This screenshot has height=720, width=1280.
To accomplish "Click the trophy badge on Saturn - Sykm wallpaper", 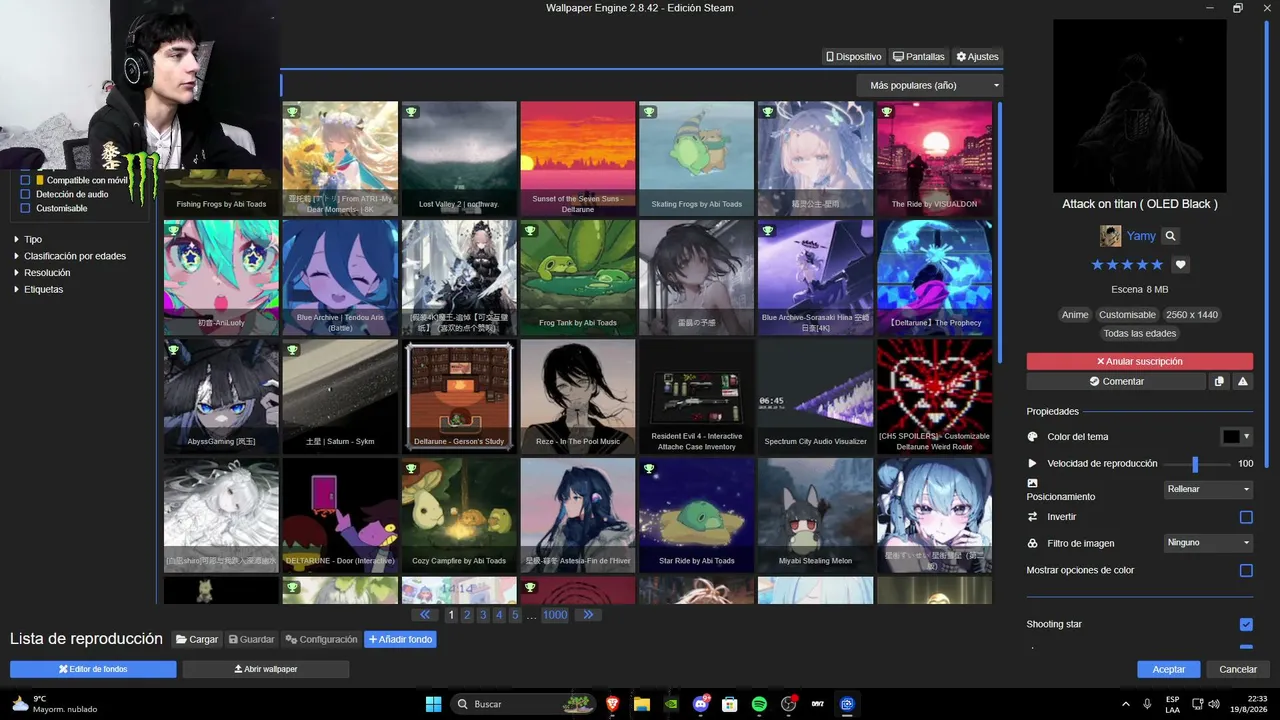I will click(x=292, y=349).
